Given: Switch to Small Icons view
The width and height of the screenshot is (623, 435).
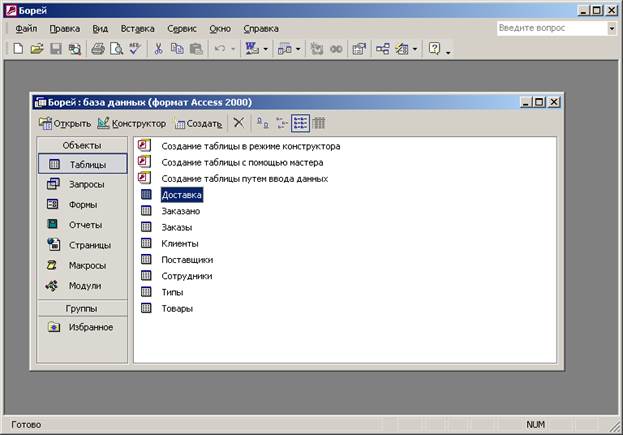Looking at the screenshot, I should pyautogui.click(x=281, y=123).
